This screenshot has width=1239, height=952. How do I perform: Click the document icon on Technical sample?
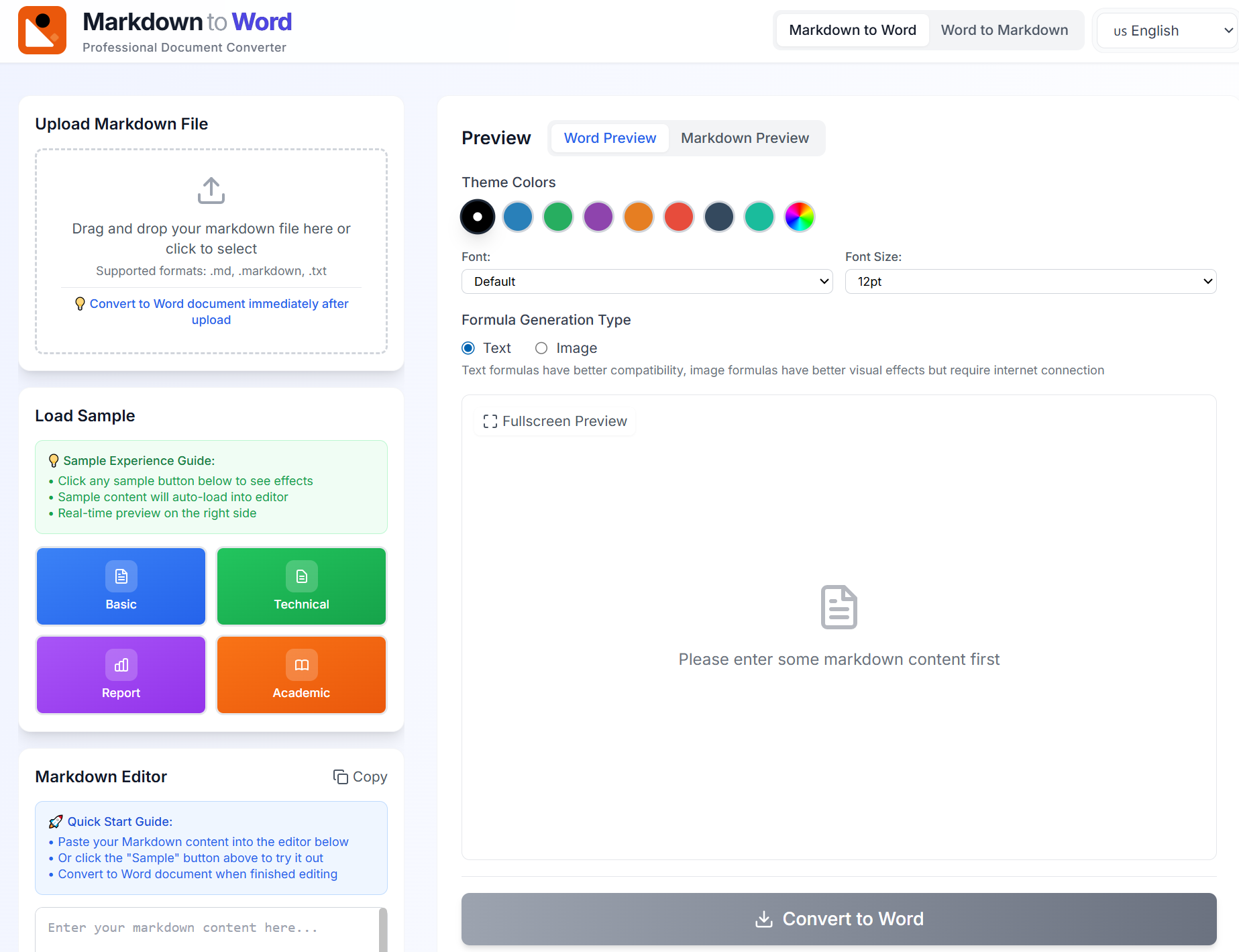pos(302,576)
